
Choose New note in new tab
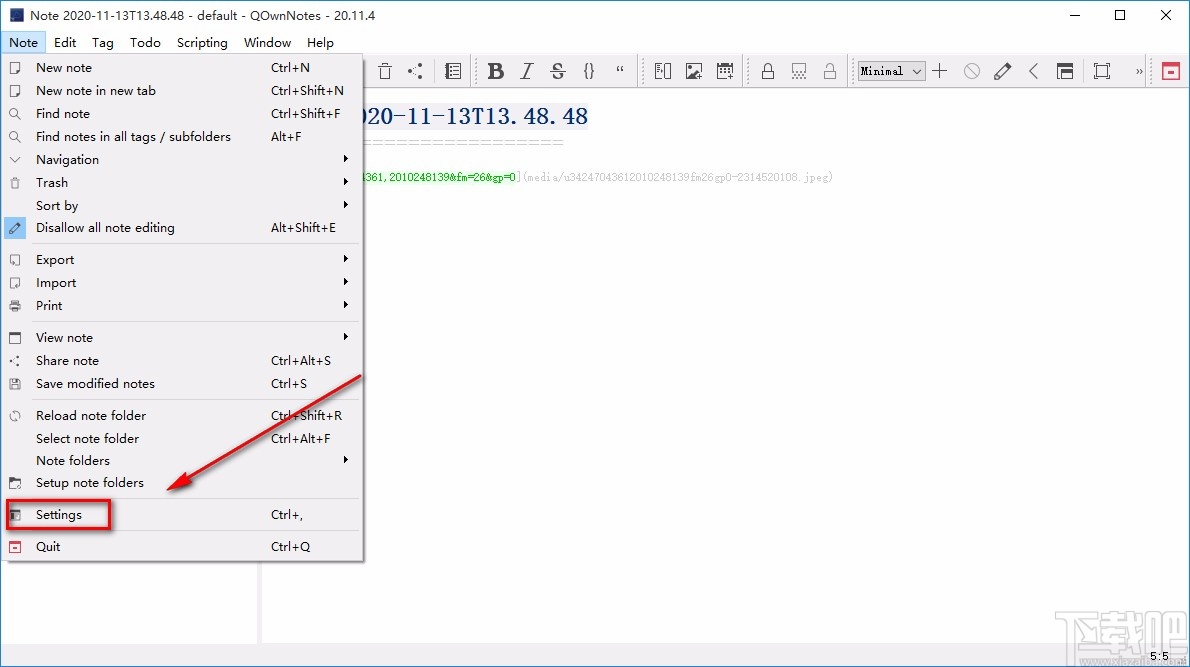[x=182, y=90]
